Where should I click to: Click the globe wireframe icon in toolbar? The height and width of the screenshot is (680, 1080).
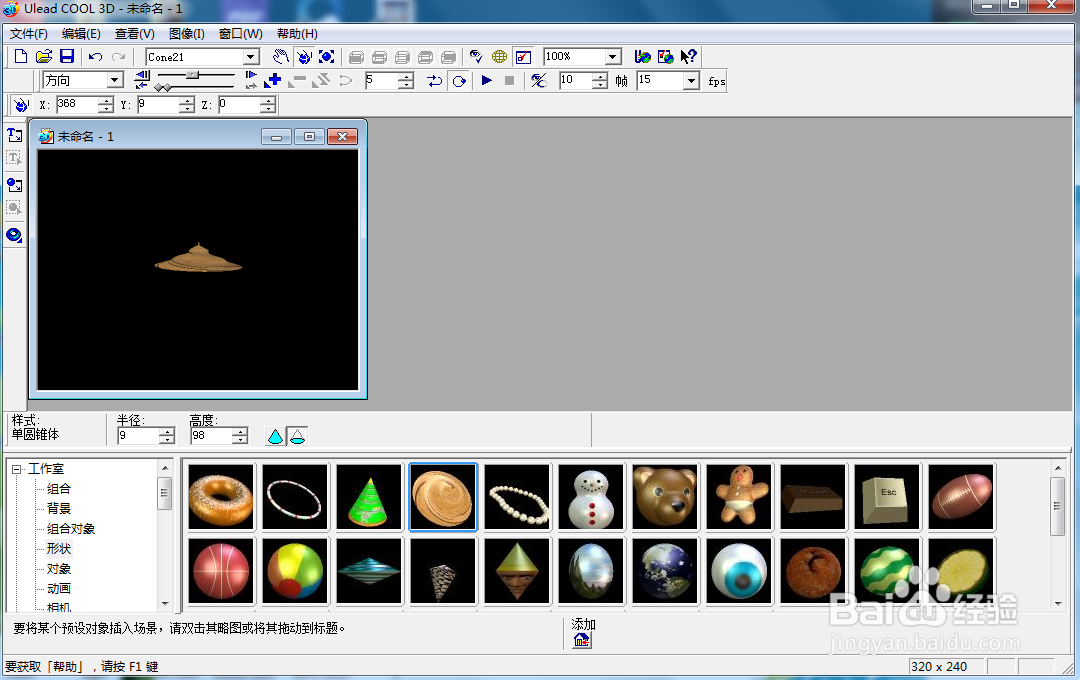499,56
